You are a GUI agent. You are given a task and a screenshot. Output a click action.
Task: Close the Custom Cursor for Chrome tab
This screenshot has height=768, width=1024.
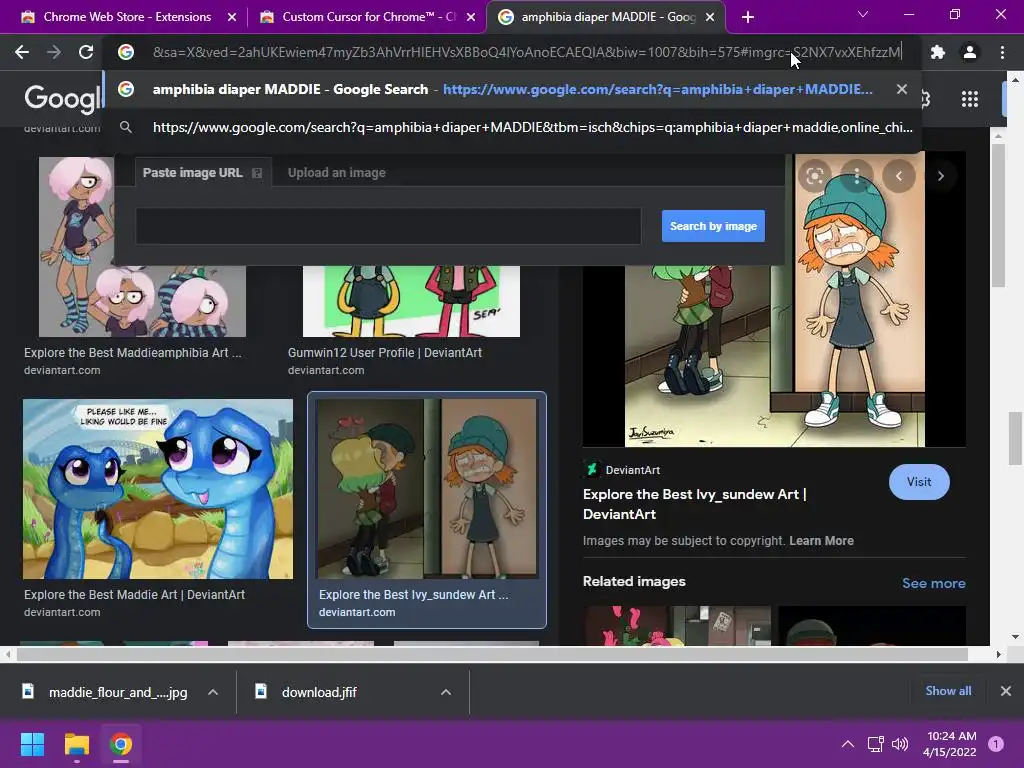coord(471,17)
